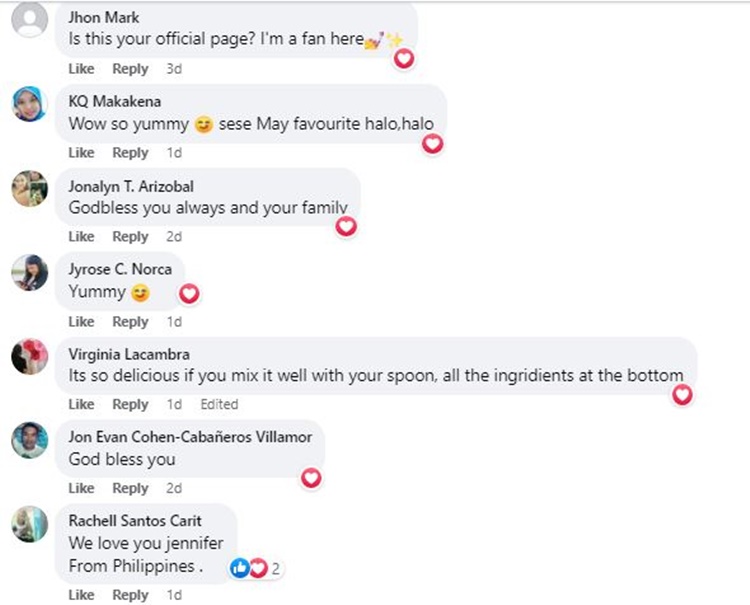Like Virginia Lacambra's comment
Viewport: 750px width, 605px height.
[81, 405]
